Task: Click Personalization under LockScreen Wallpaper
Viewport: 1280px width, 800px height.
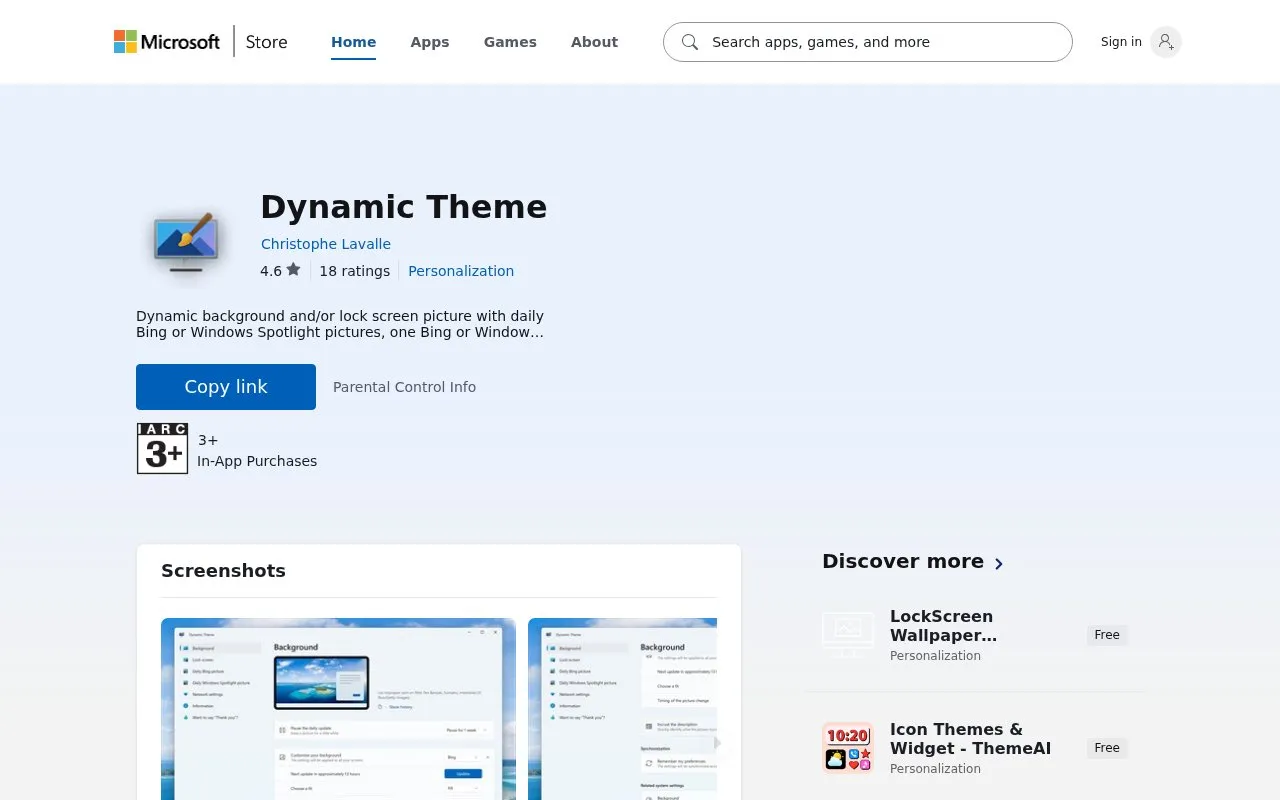Action: pos(935,656)
